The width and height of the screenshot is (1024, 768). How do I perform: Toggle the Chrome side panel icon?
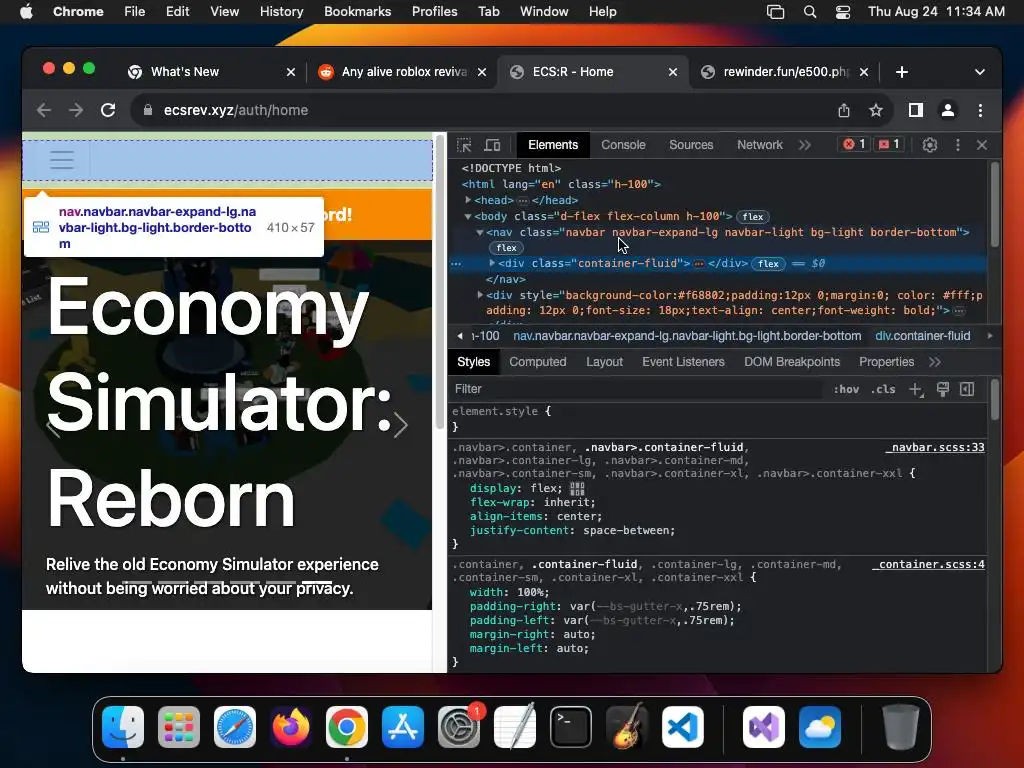(916, 110)
